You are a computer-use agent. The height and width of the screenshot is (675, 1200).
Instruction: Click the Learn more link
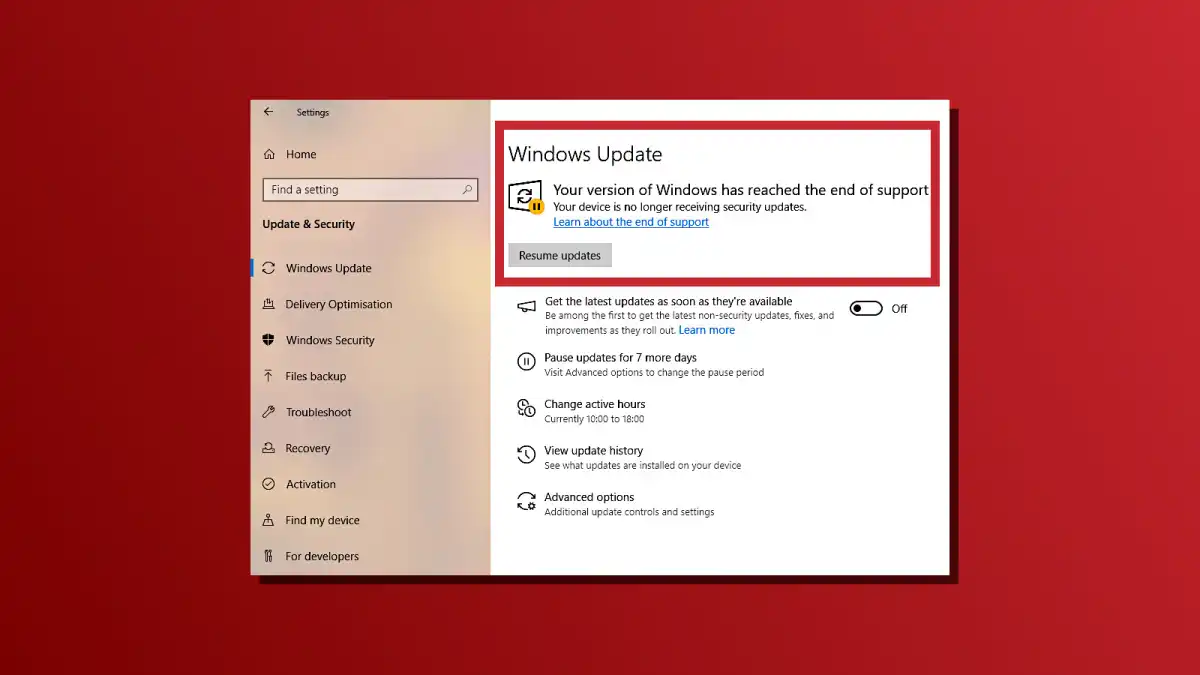point(707,329)
